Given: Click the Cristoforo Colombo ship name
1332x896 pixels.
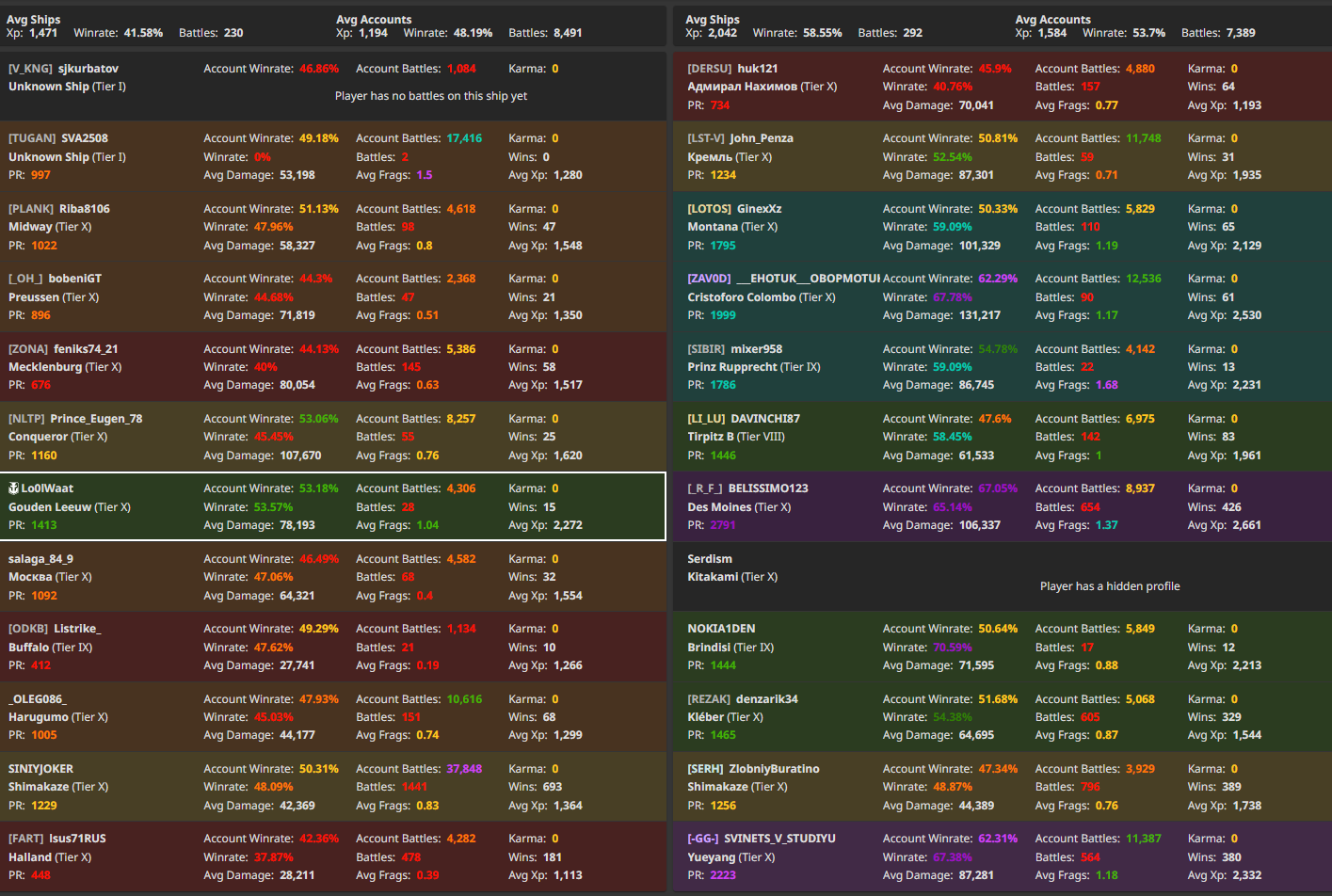Looking at the screenshot, I should point(741,297).
